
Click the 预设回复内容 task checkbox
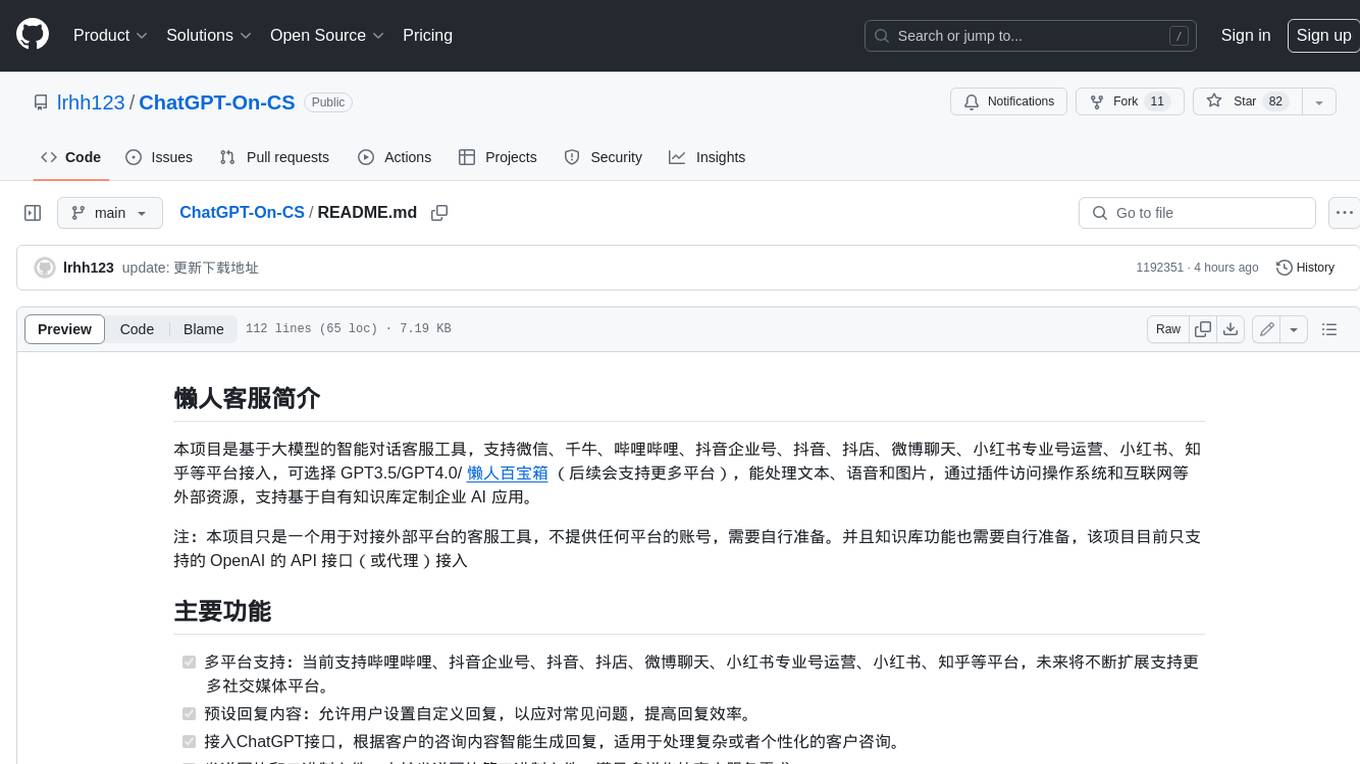(189, 714)
